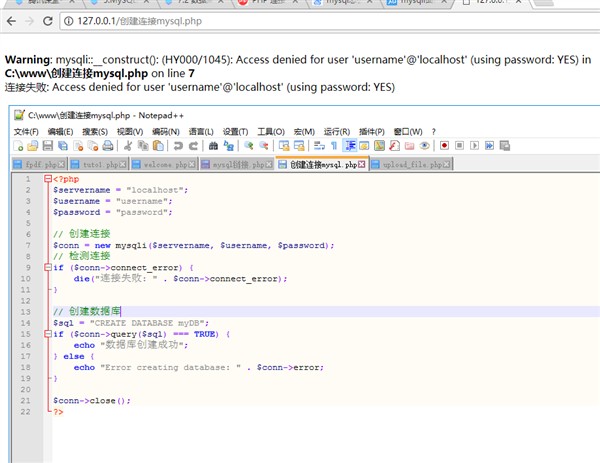Click the Cut scissors icon
Screen dimensions: 600x463
125,146
